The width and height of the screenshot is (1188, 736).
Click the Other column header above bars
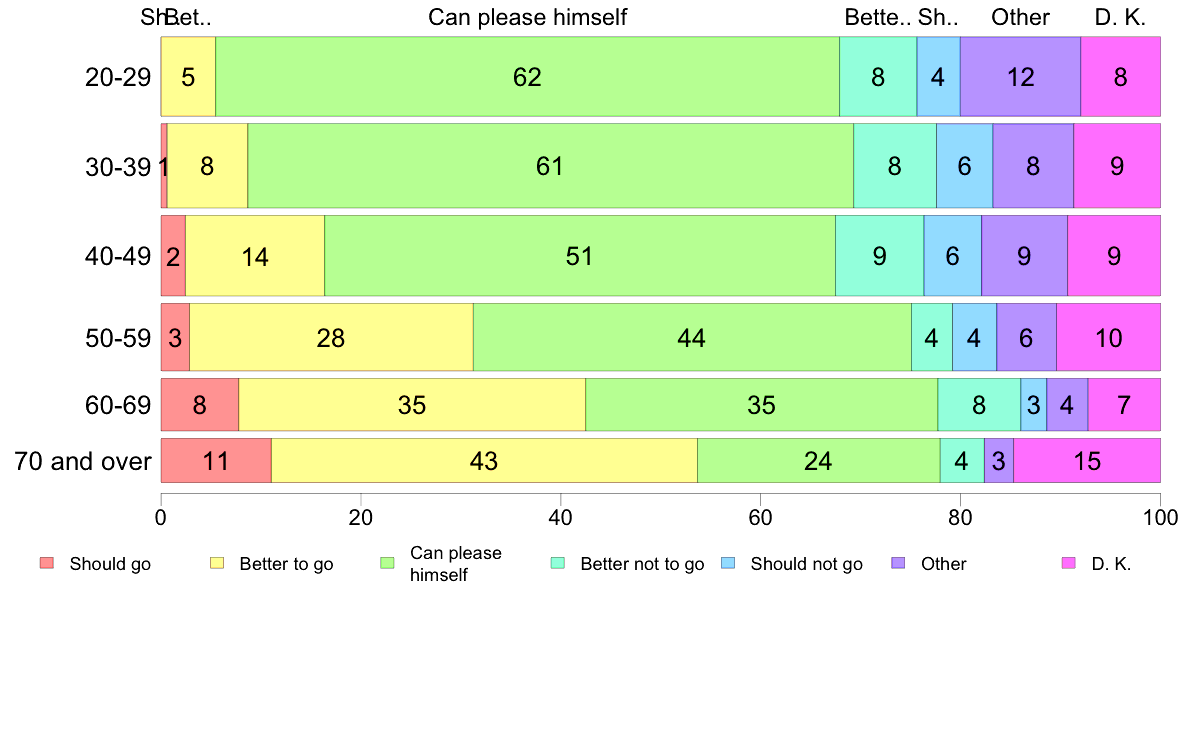[1021, 17]
